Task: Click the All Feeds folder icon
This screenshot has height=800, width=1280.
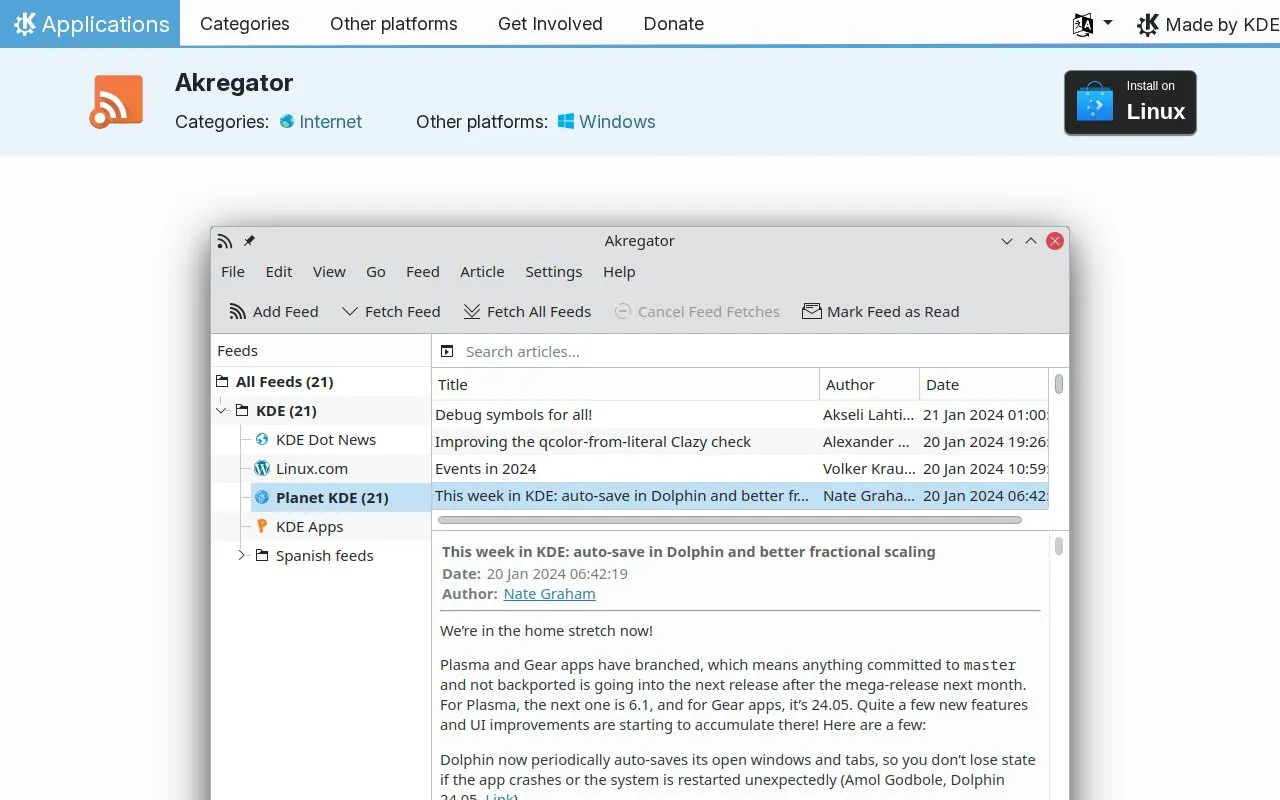Action: (223, 381)
